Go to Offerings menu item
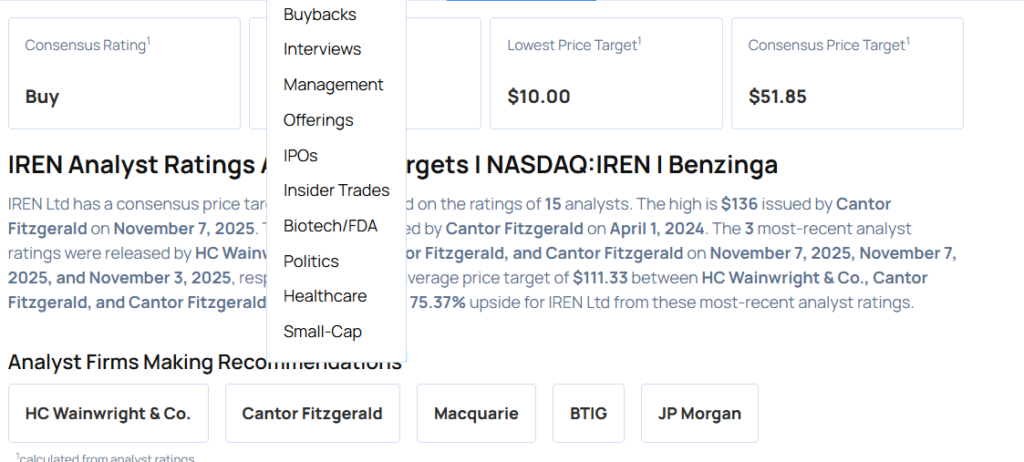The height and width of the screenshot is (462, 1024). tap(318, 120)
